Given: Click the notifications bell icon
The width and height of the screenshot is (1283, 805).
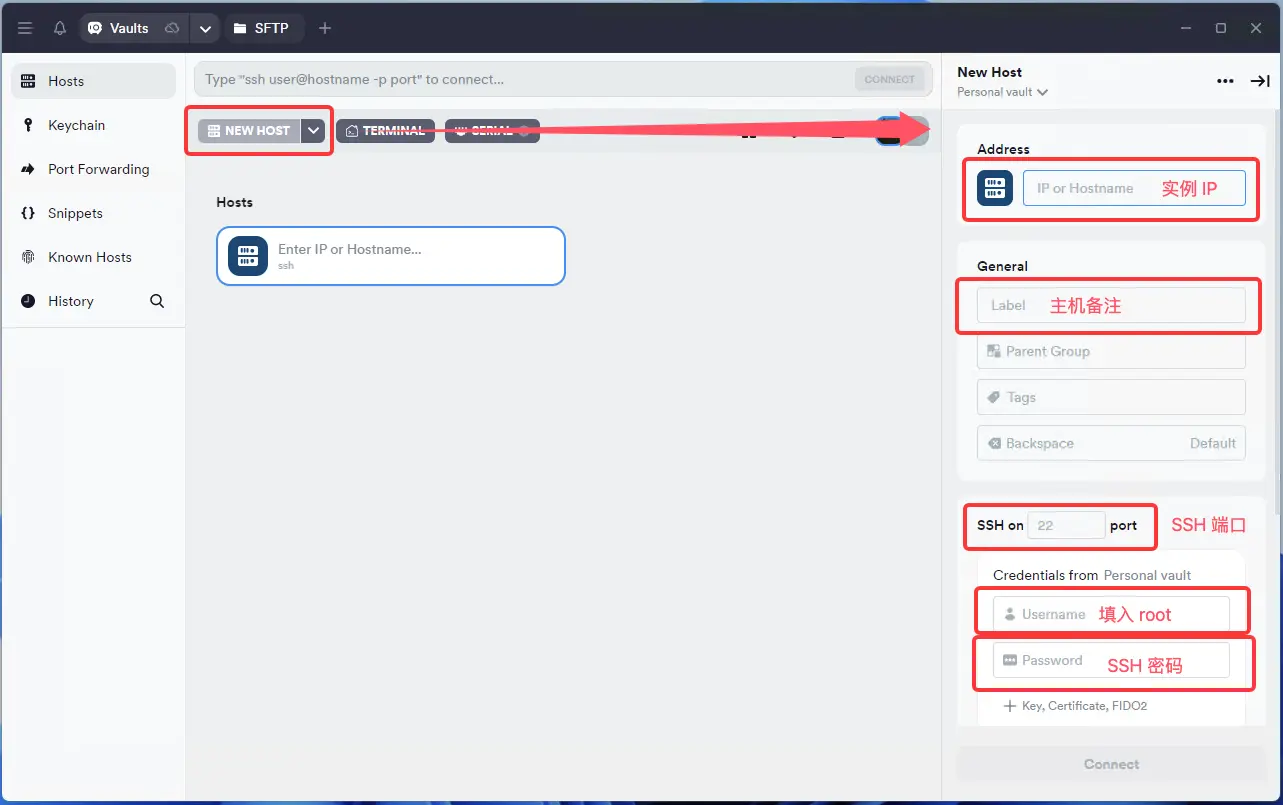Looking at the screenshot, I should click(60, 28).
